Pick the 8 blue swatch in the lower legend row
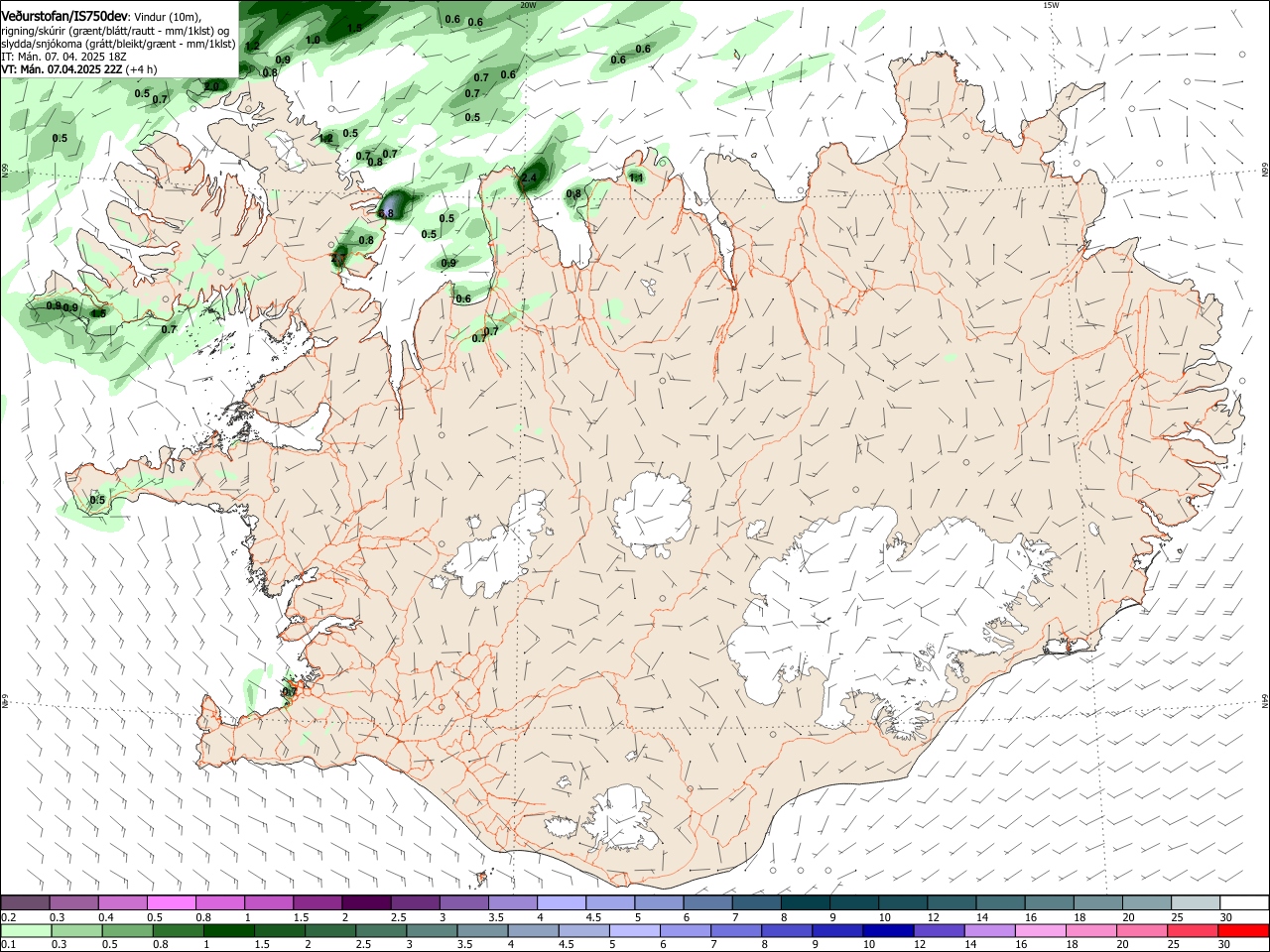Screen dimensions: 1270x952 (787, 930)
